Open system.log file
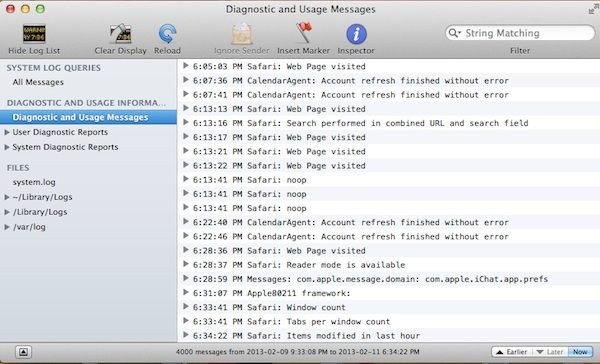 coord(34,182)
